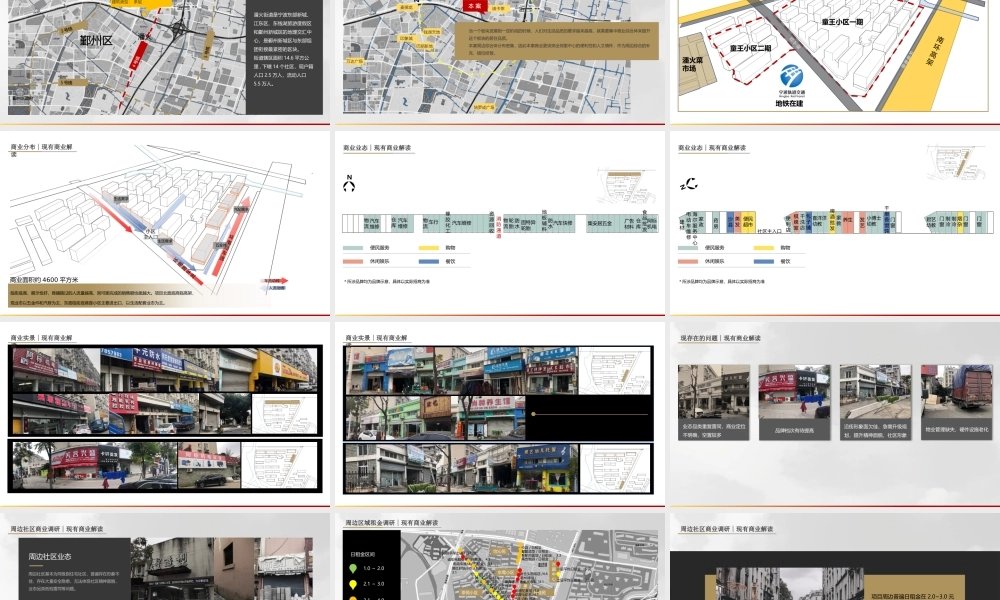The height and width of the screenshot is (600, 1000).
Task: Click north arrow in slide with 社区主入口
Action: pos(687,185)
